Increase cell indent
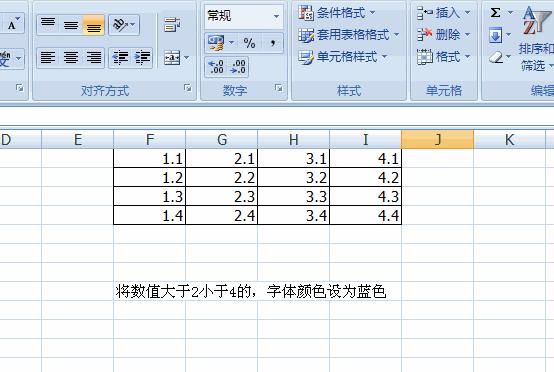Viewport: 554px width, 372px height. 142,58
